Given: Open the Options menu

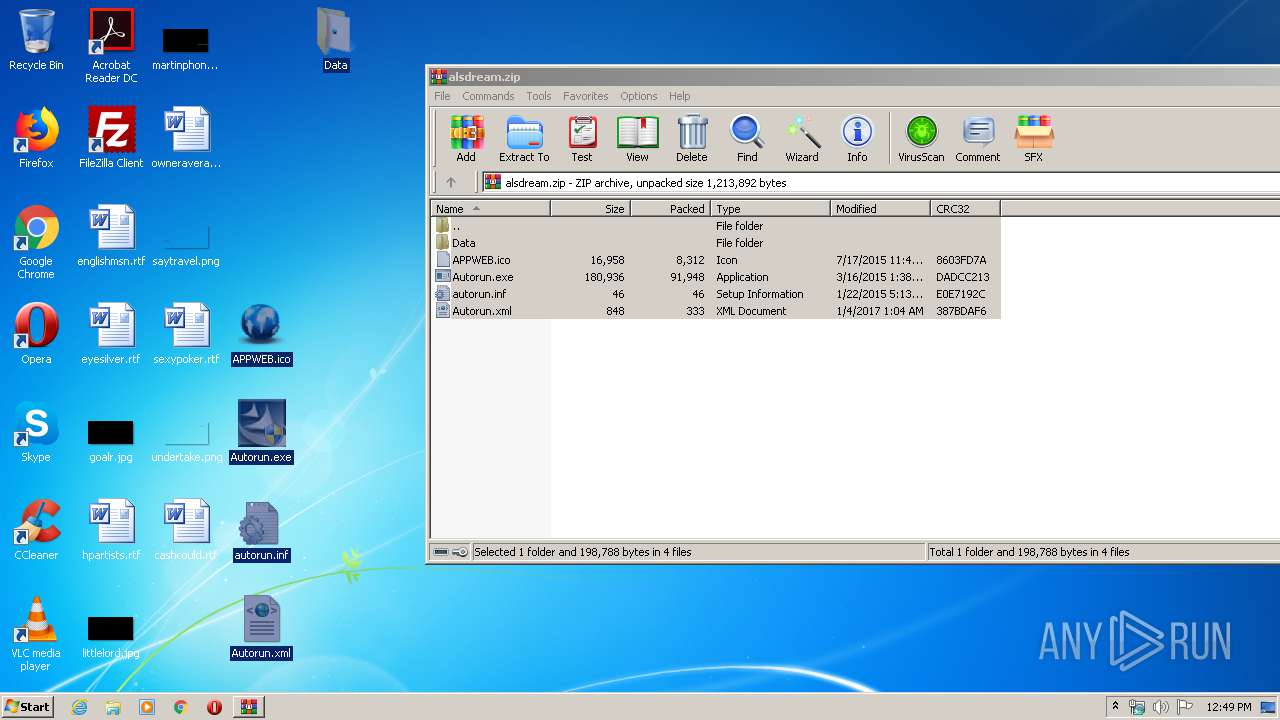Looking at the screenshot, I should tap(639, 96).
